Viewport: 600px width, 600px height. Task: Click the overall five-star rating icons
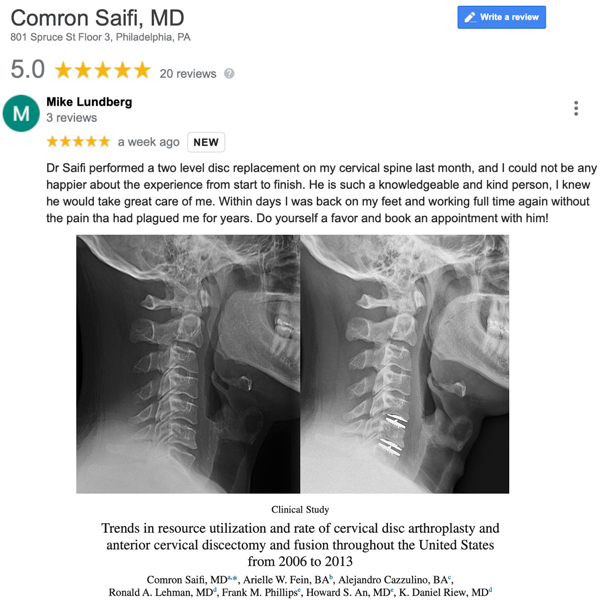click(x=103, y=70)
